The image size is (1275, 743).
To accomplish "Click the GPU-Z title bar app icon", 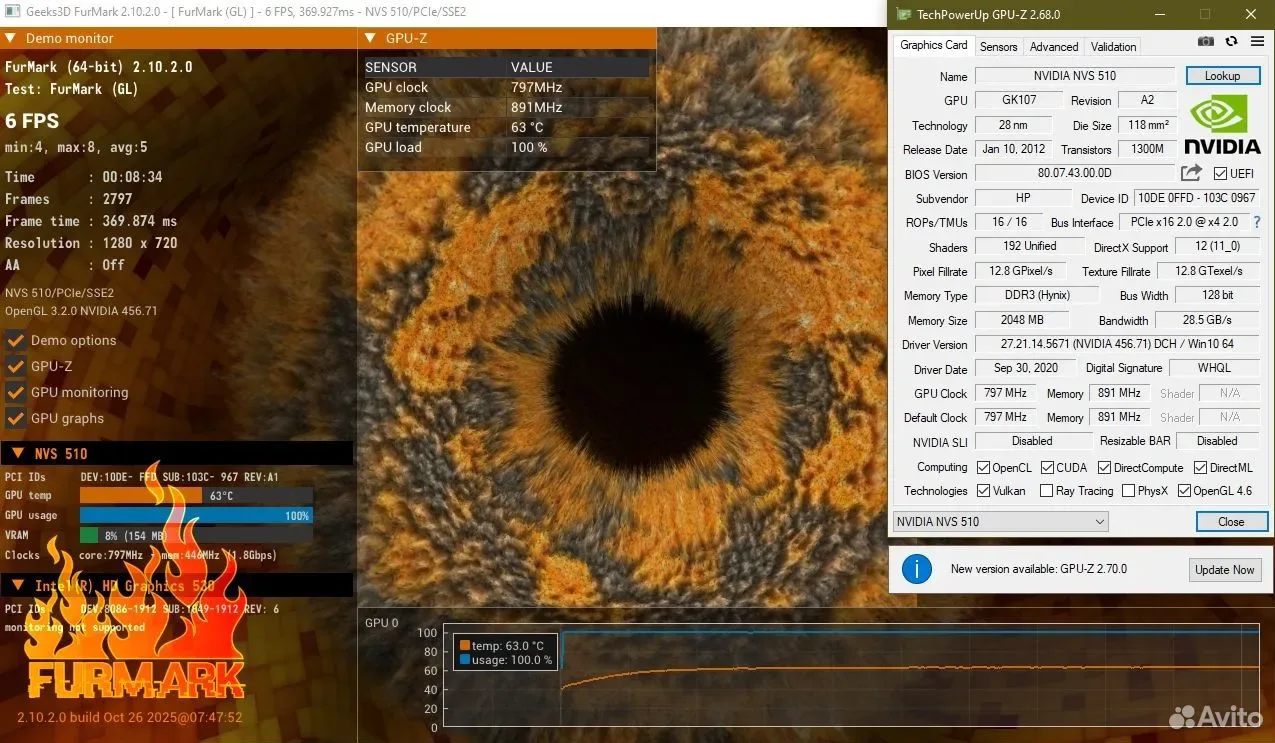I will 903,14.
